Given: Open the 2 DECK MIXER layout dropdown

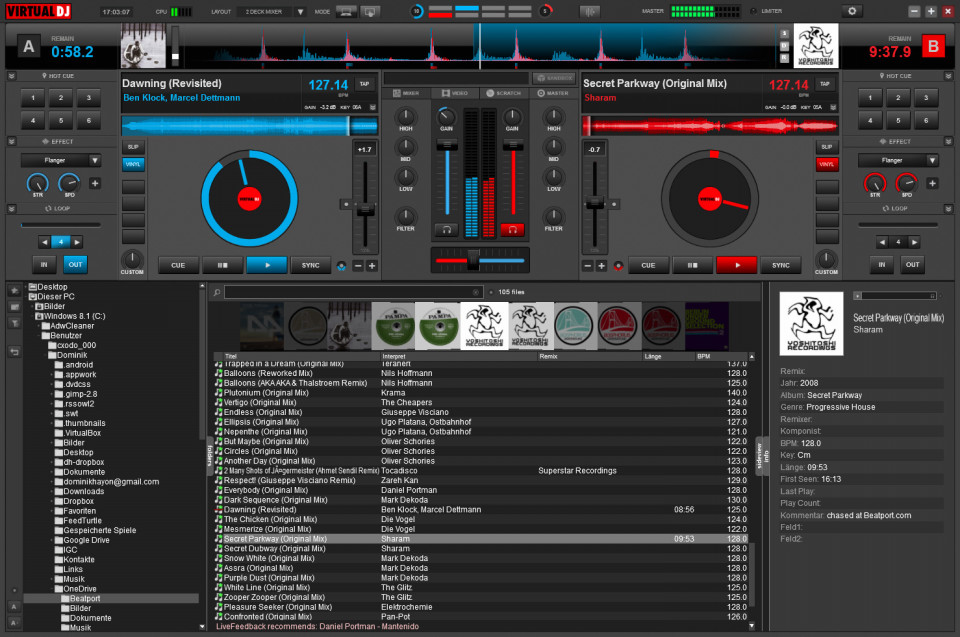Looking at the screenshot, I should 300,12.
